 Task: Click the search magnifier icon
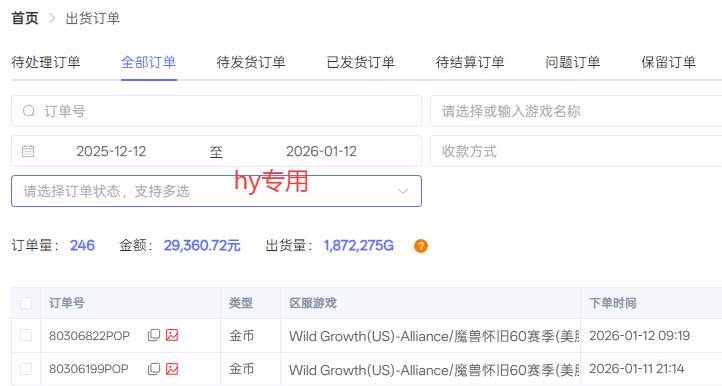29,111
